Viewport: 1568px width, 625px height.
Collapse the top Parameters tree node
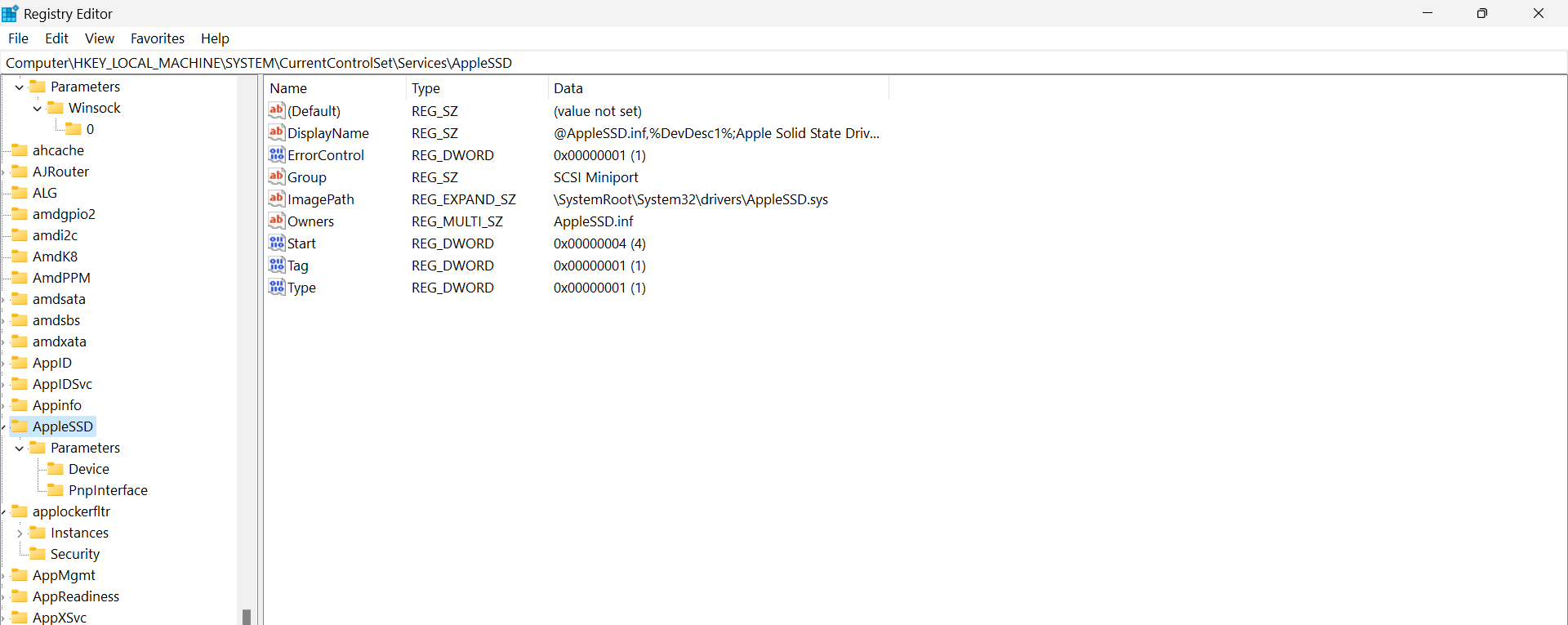click(19, 87)
